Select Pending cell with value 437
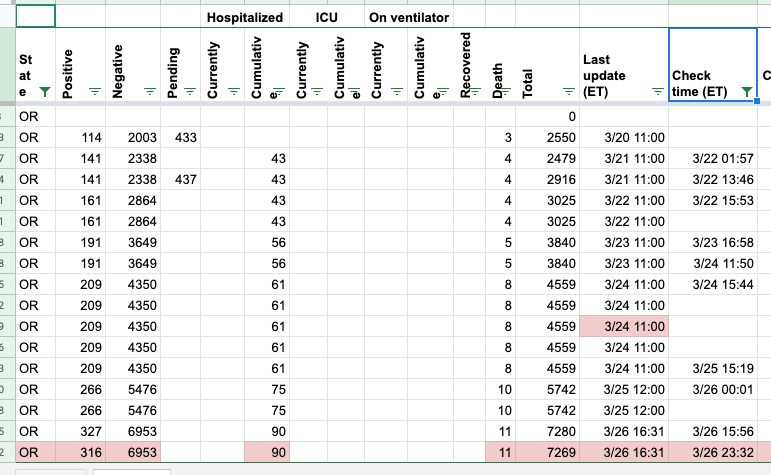The height and width of the screenshot is (475, 771). 180,179
